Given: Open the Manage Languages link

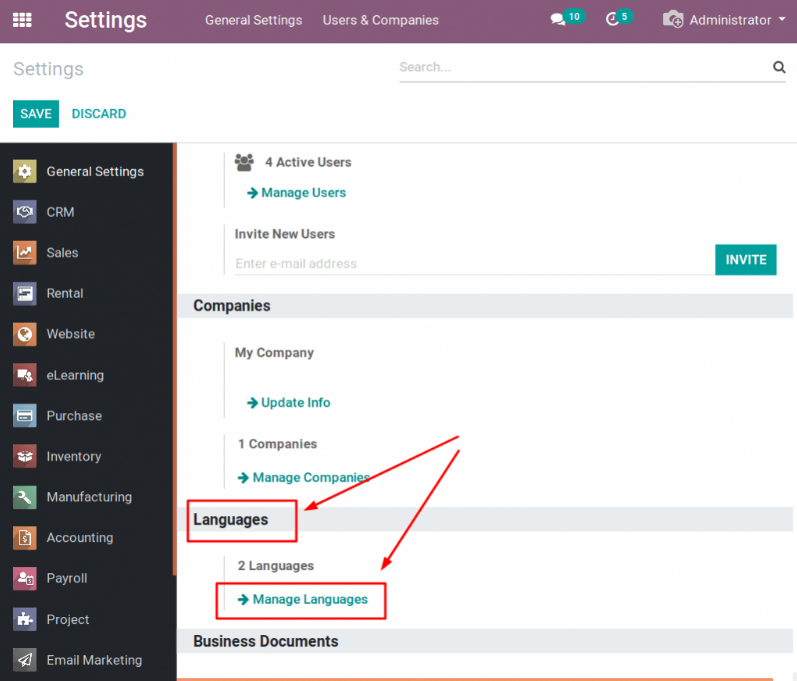Looking at the screenshot, I should coord(309,599).
